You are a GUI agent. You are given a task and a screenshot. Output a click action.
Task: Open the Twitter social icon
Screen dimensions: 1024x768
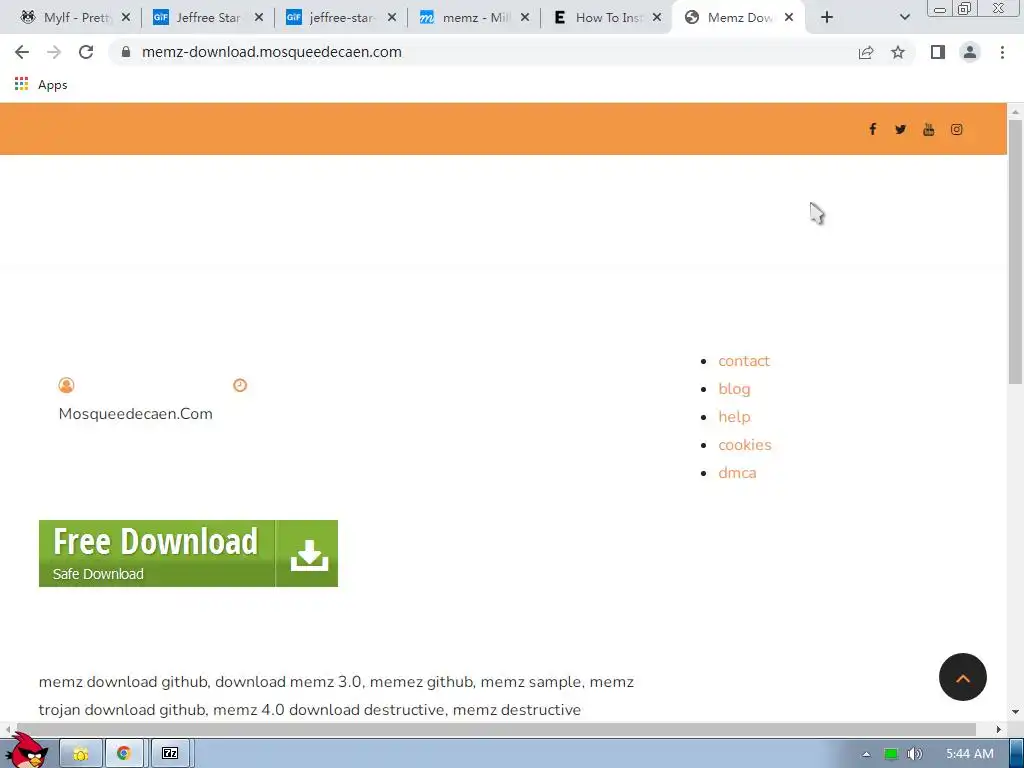click(901, 129)
